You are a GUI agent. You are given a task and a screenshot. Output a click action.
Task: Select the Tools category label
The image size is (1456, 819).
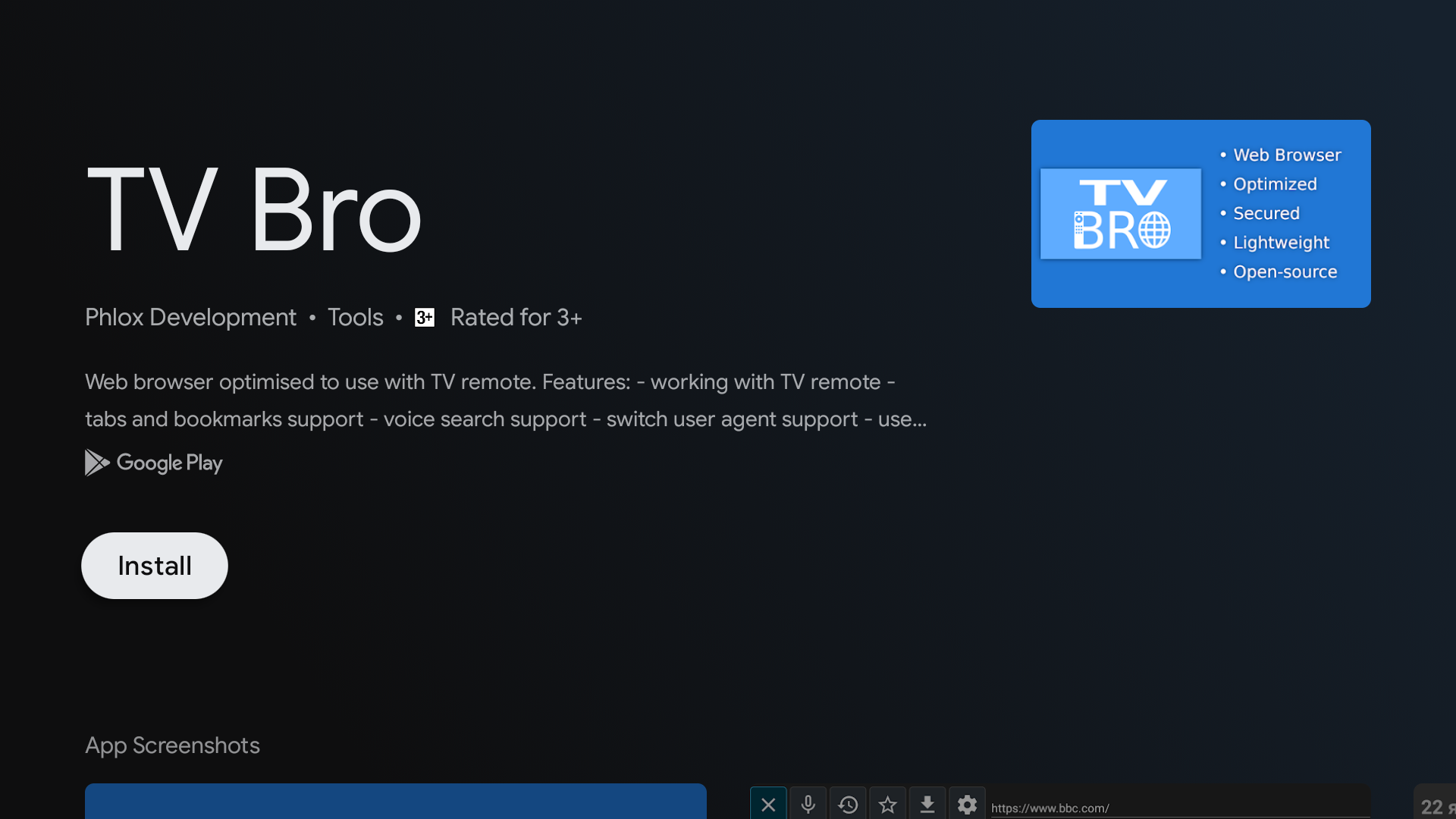click(x=355, y=317)
